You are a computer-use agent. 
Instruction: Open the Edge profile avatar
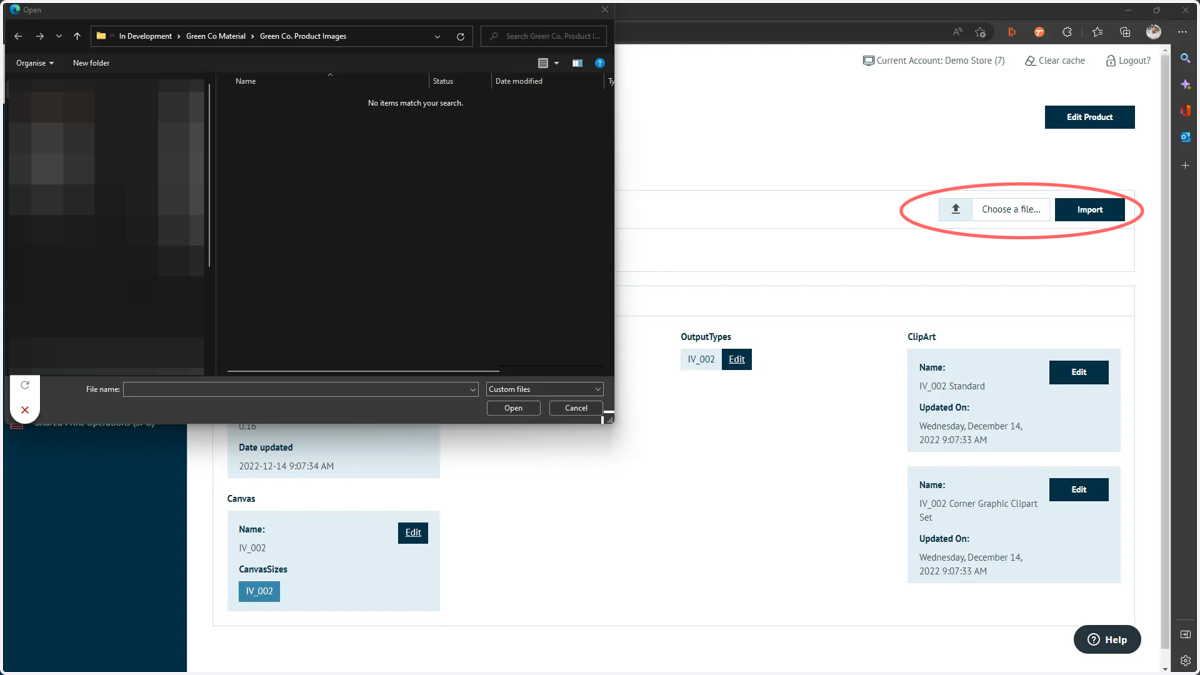tap(1153, 32)
